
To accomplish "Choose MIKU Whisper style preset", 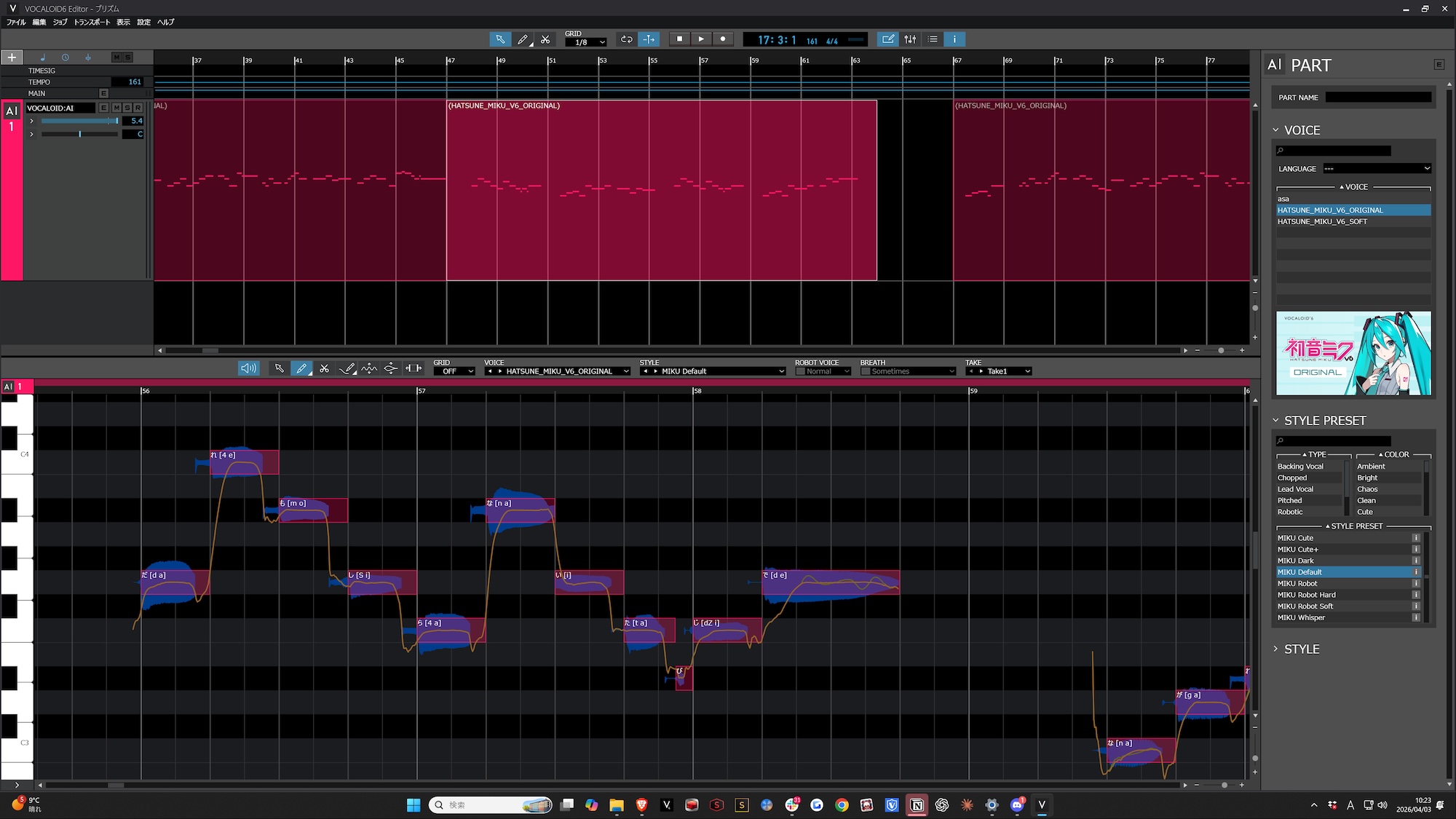I will point(1301,617).
